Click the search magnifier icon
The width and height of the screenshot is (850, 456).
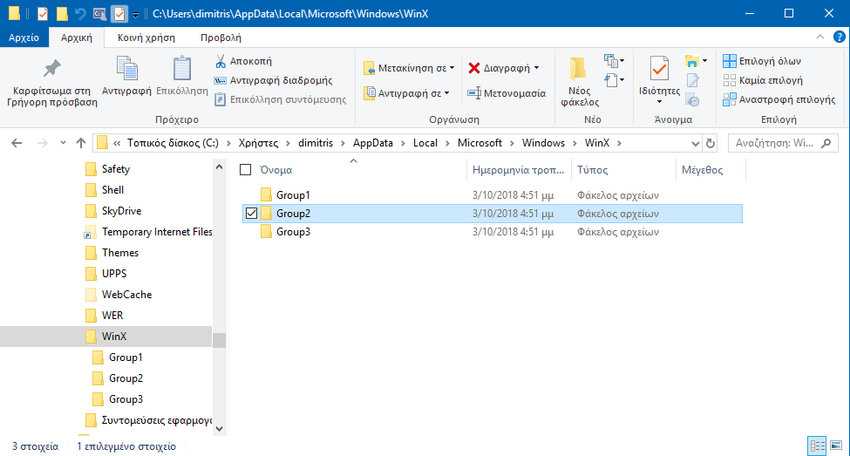826,143
